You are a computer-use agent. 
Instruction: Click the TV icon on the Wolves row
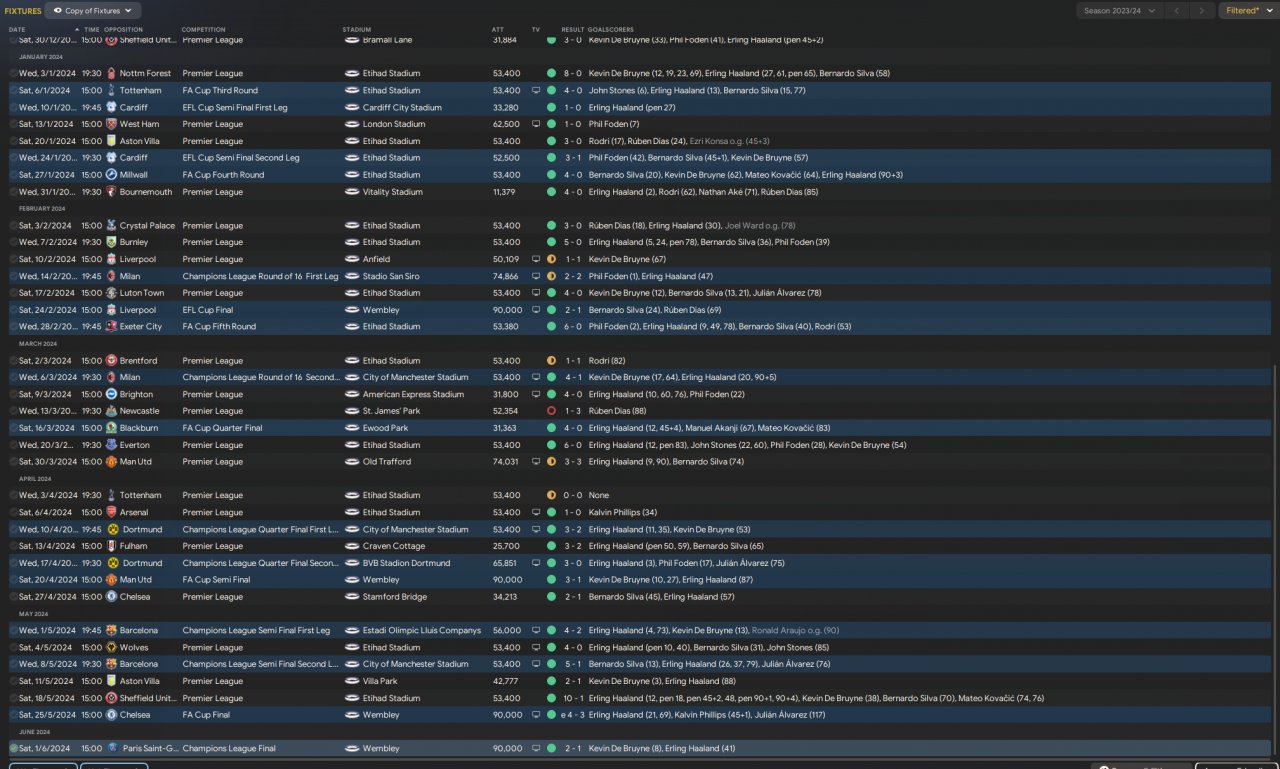tap(536, 647)
